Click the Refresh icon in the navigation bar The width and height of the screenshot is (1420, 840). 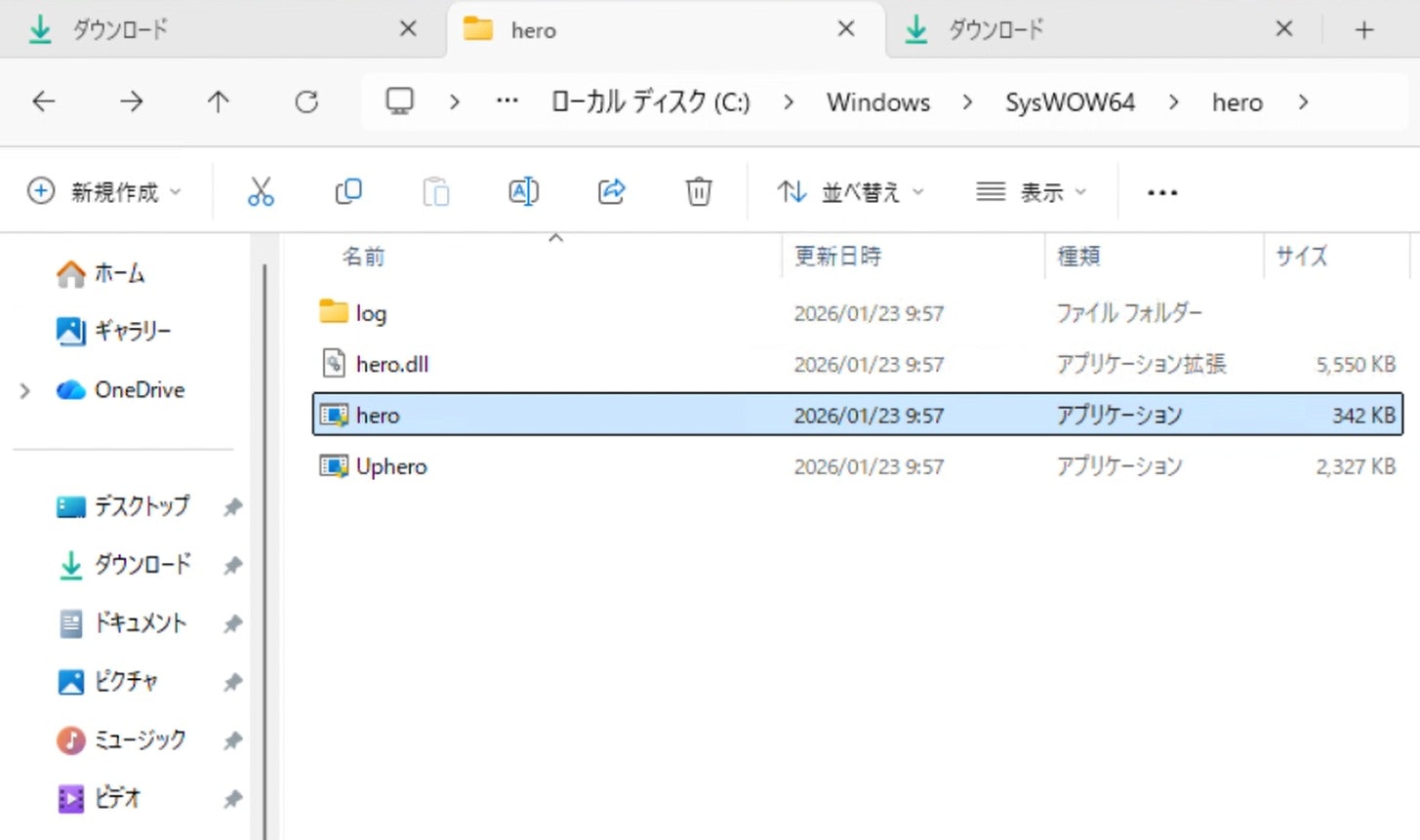(305, 101)
